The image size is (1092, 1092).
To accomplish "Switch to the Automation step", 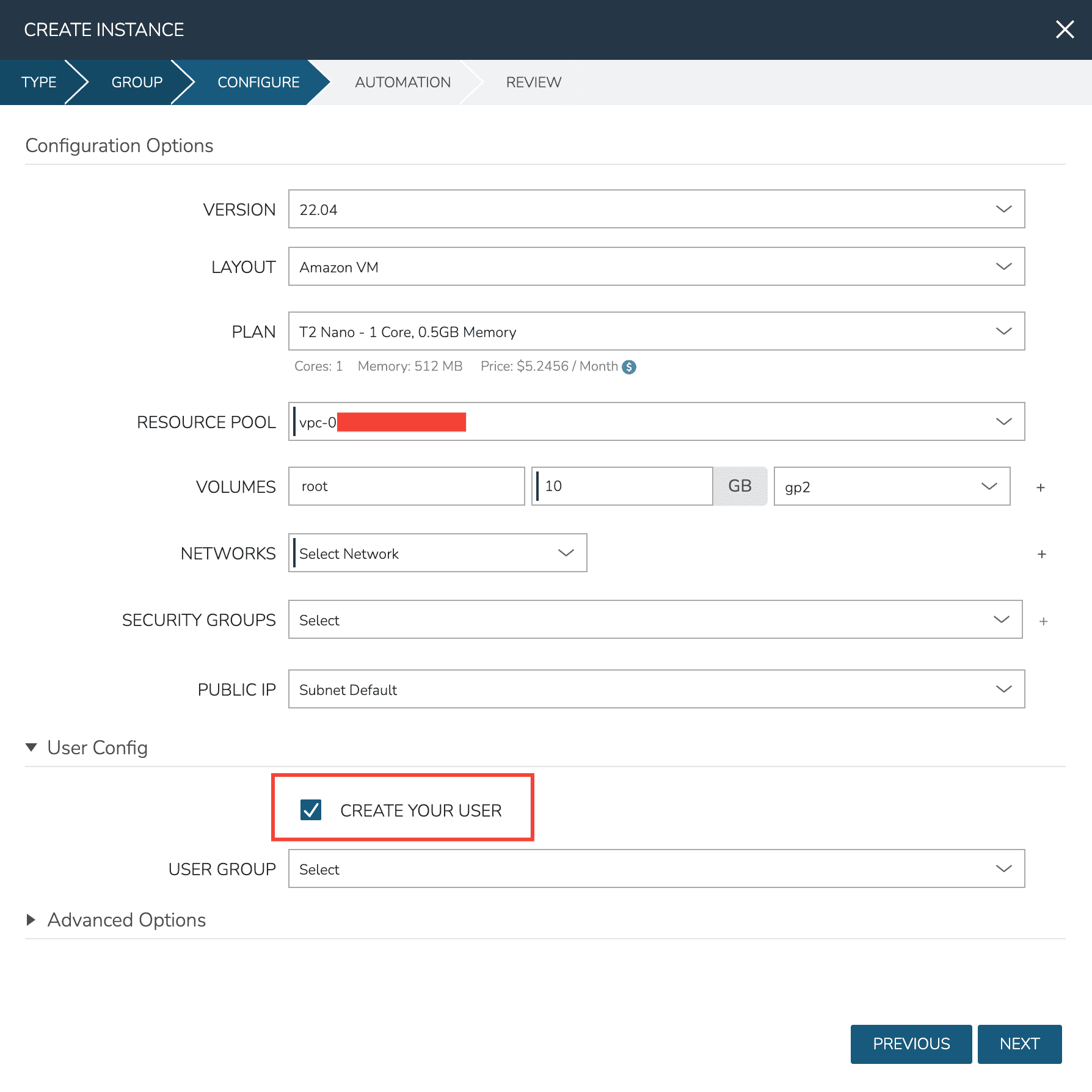I will coord(402,82).
